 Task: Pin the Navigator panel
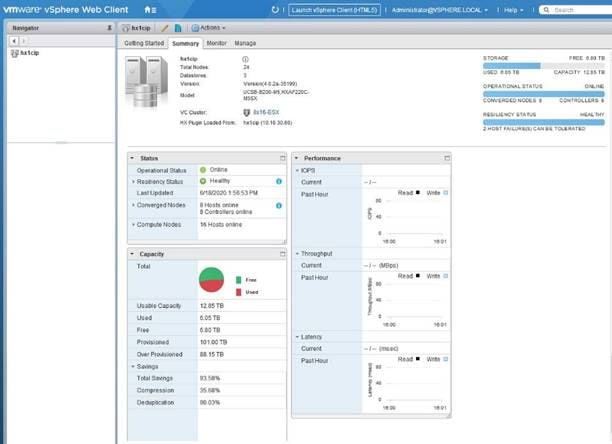click(x=109, y=28)
